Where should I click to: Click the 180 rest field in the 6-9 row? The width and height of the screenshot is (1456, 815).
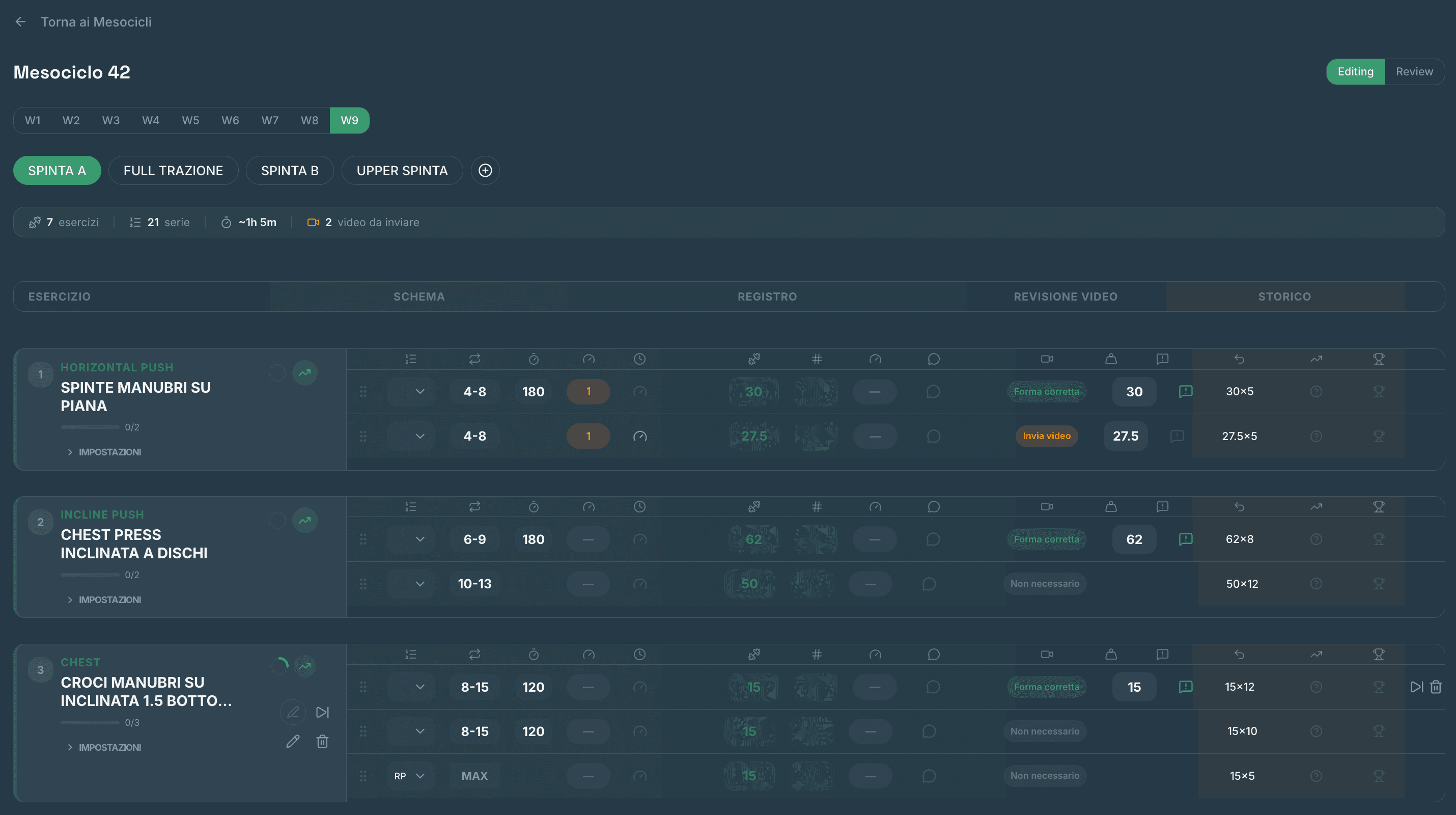pyautogui.click(x=533, y=539)
